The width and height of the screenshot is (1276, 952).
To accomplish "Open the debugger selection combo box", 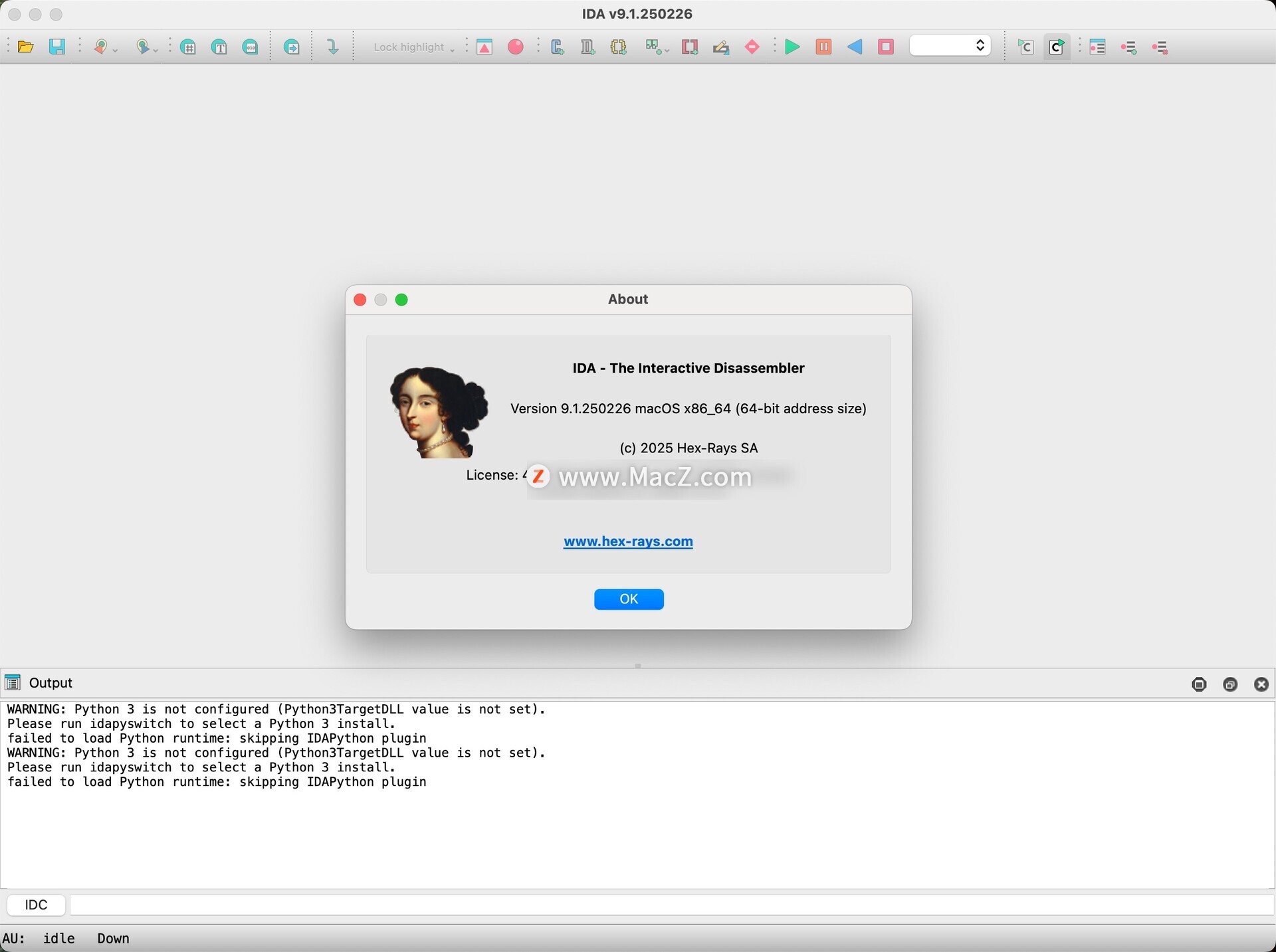I will coord(950,46).
